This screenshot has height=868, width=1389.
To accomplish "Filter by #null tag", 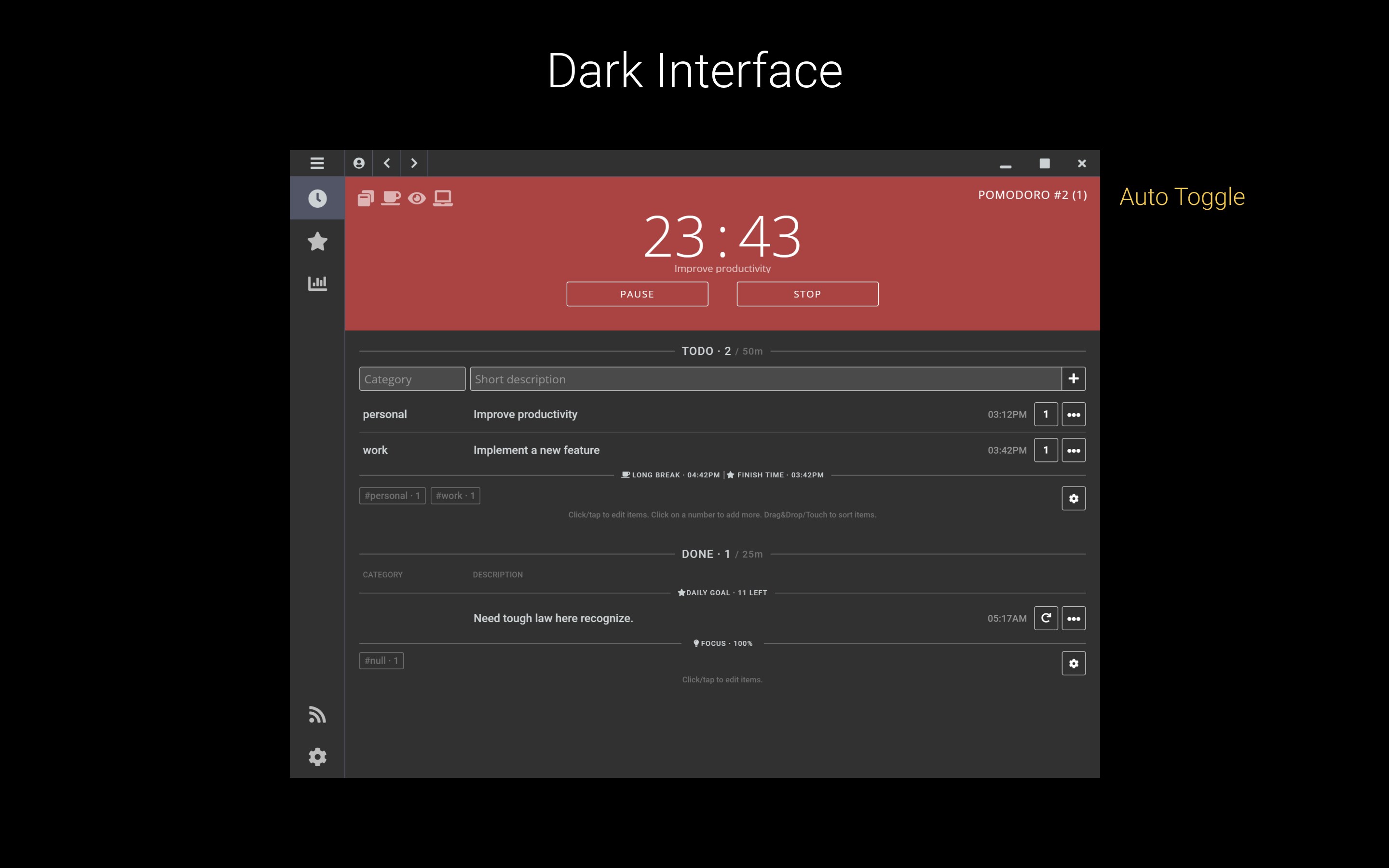I will [x=381, y=661].
